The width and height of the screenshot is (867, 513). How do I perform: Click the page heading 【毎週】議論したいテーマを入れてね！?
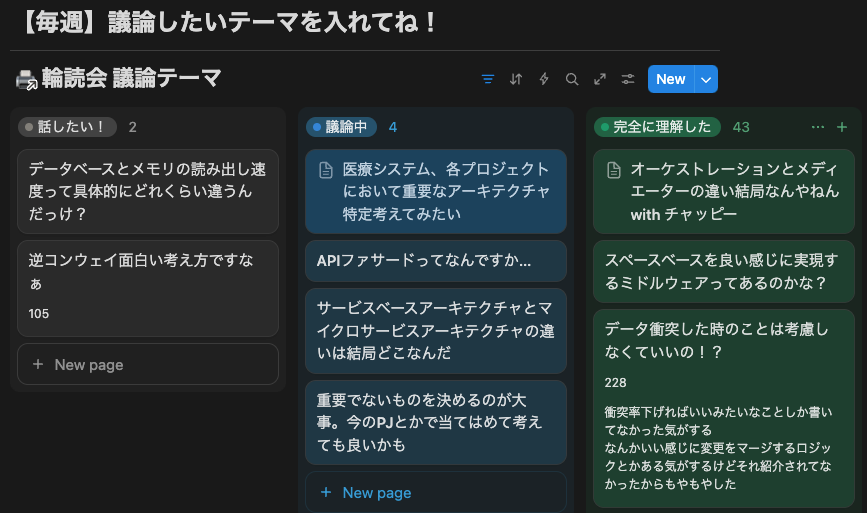(x=227, y=23)
